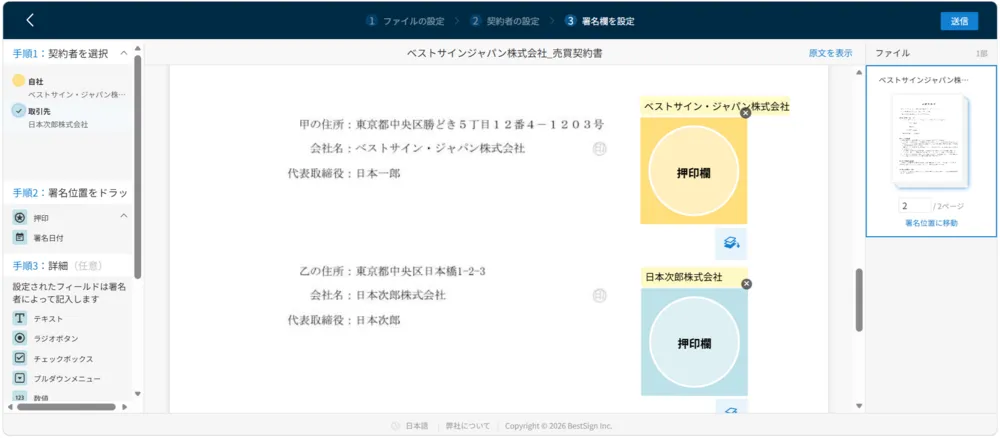Click document scrollbar down arrow

pos(858,405)
